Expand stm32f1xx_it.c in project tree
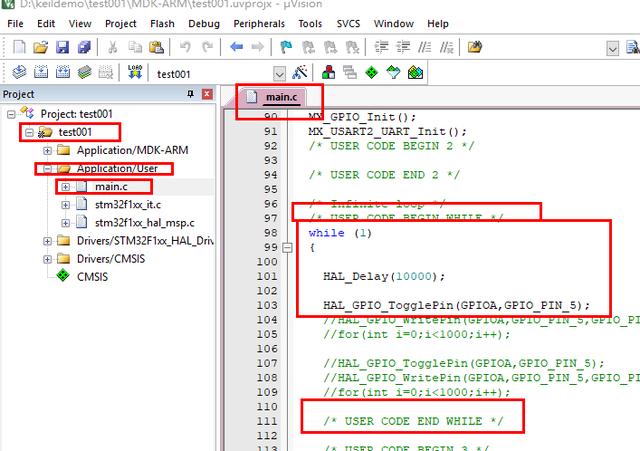Image resolution: width=640 pixels, height=451 pixels. (x=65, y=204)
